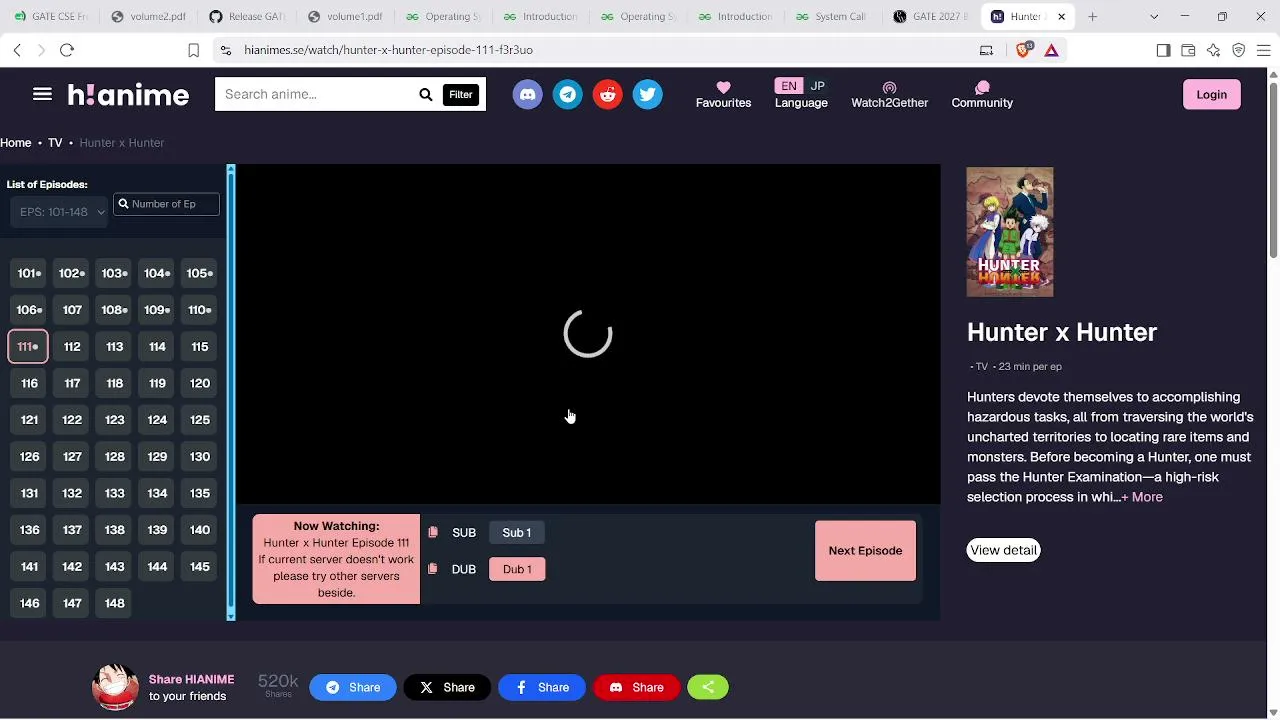Go back to the previous page

[x=17, y=50]
